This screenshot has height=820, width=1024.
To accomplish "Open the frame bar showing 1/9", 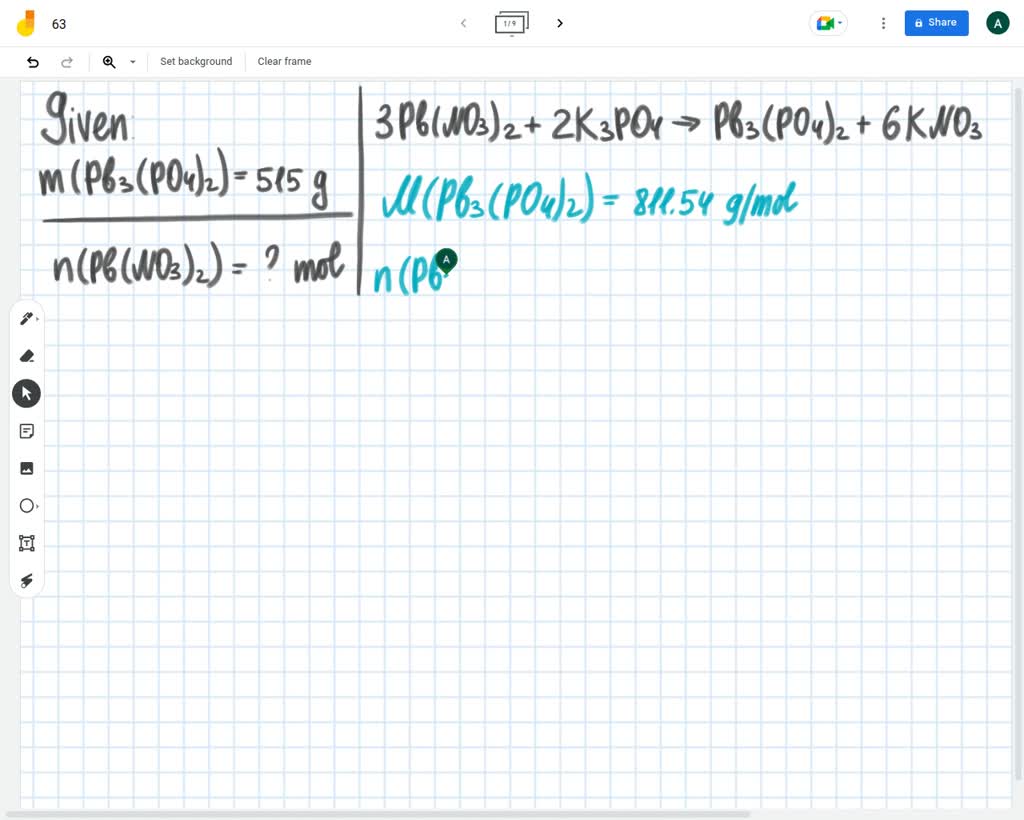I will [x=511, y=23].
